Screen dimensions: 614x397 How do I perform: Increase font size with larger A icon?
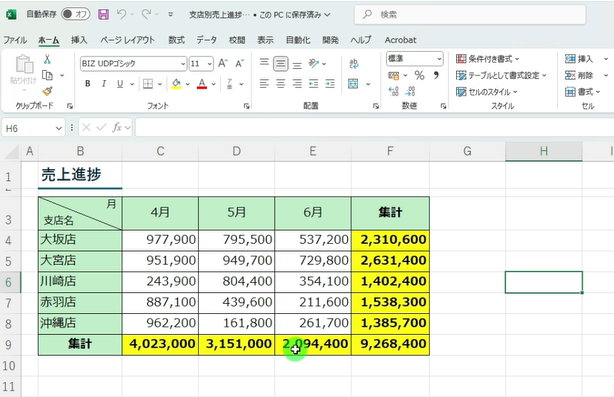222,63
